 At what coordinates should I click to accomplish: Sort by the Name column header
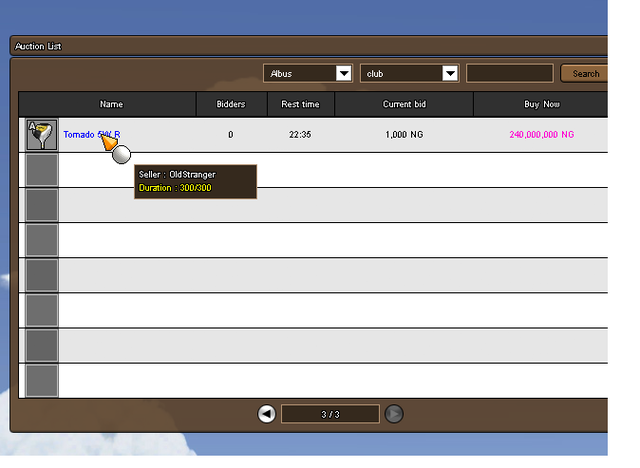tap(111, 104)
